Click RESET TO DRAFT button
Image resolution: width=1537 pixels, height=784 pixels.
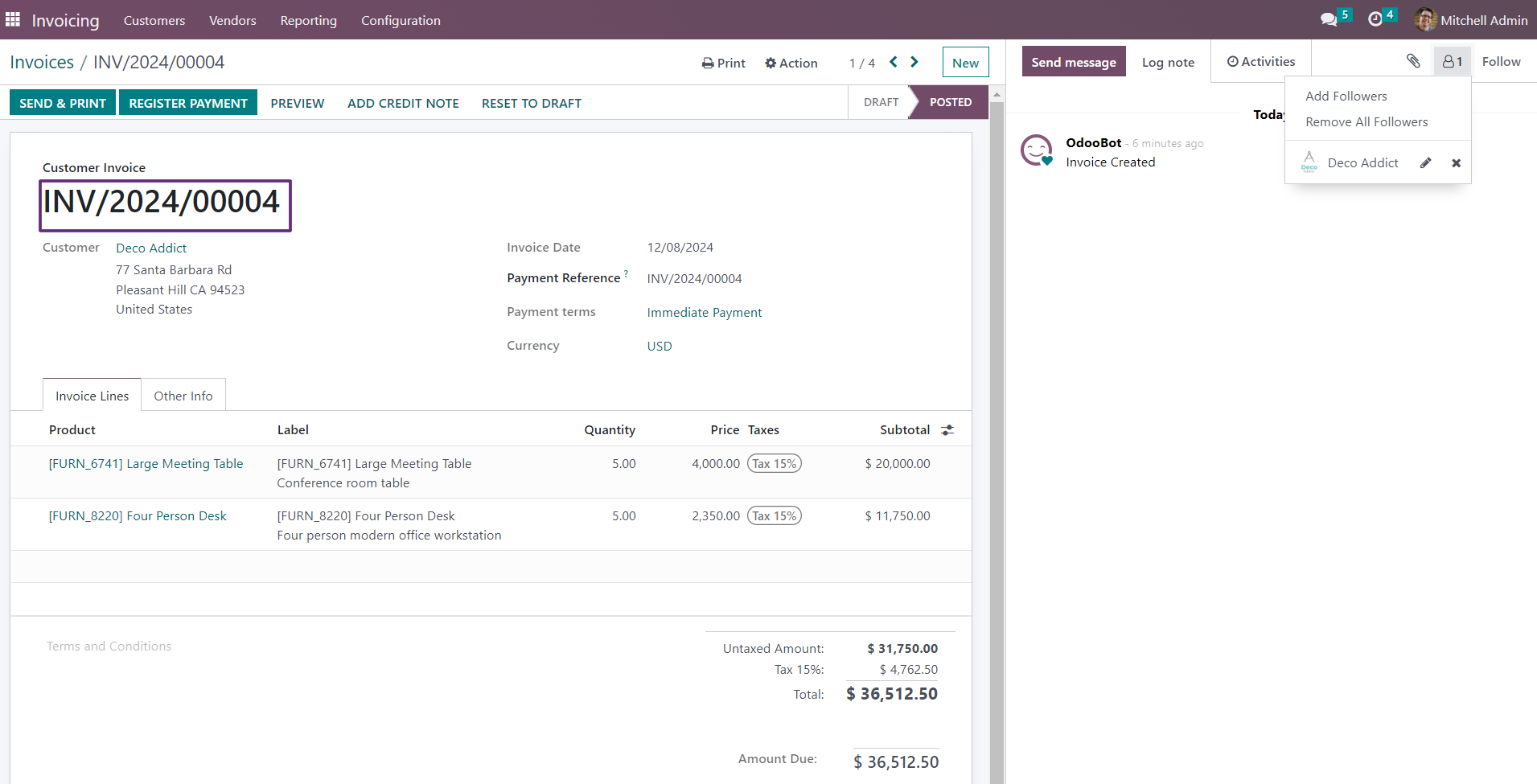point(532,103)
